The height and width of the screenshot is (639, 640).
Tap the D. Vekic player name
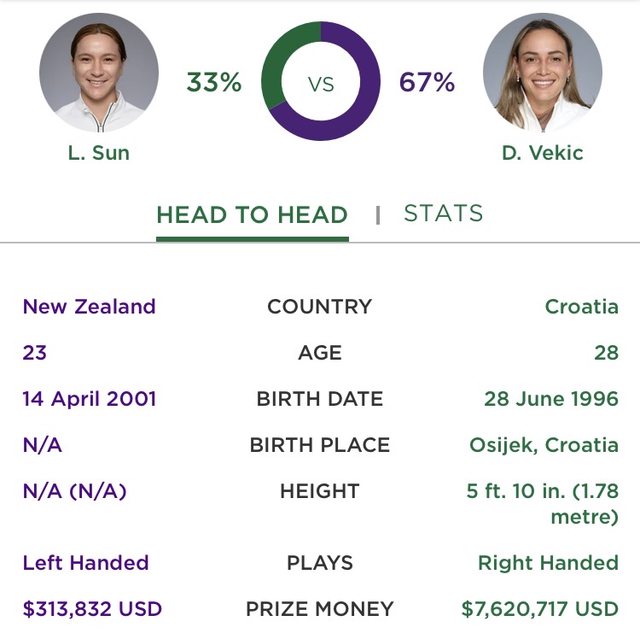coord(542,153)
